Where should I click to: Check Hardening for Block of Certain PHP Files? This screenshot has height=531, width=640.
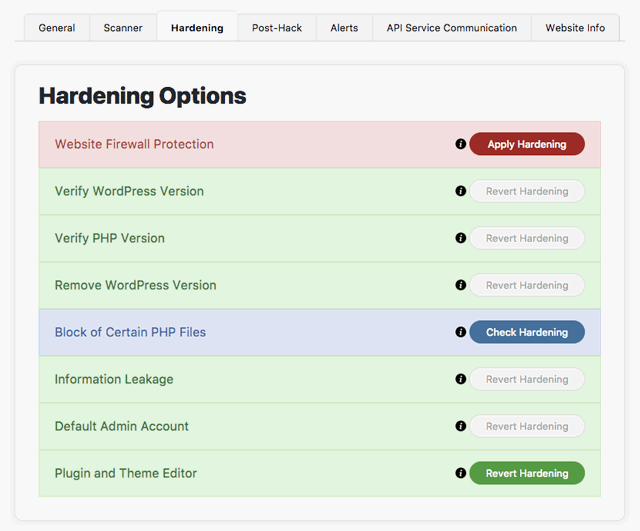[x=527, y=332]
